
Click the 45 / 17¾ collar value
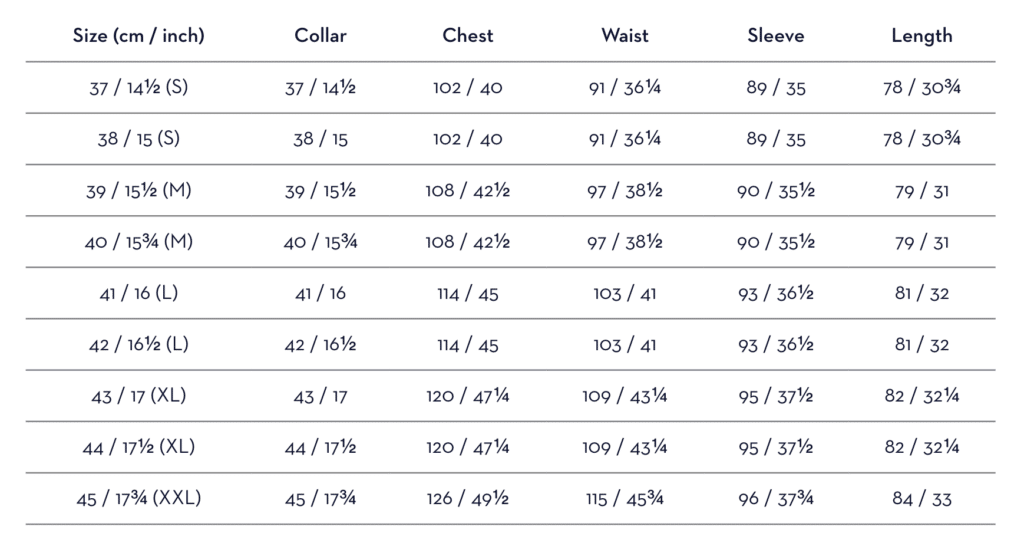coord(320,499)
